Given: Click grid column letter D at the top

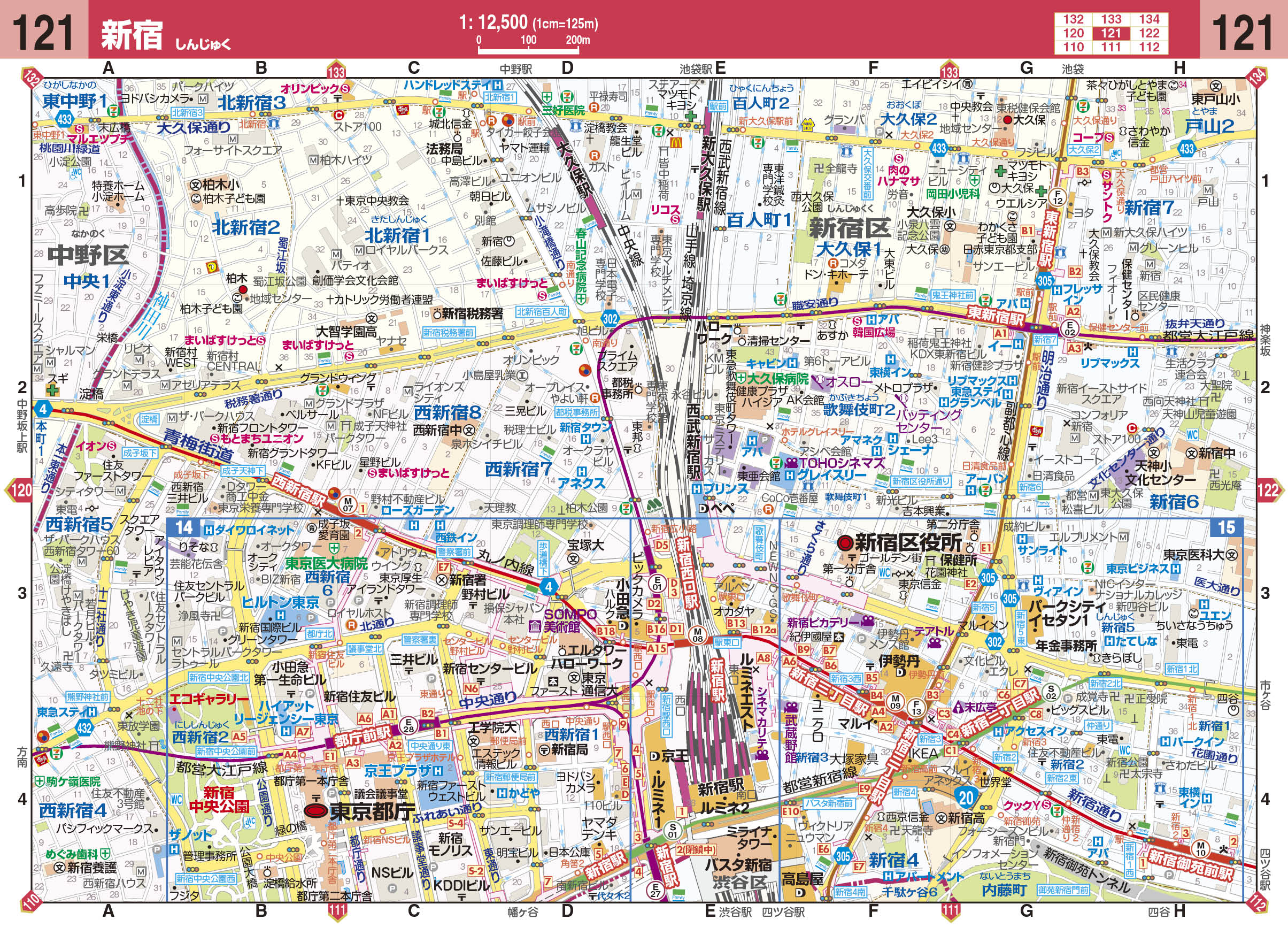Looking at the screenshot, I should point(565,65).
